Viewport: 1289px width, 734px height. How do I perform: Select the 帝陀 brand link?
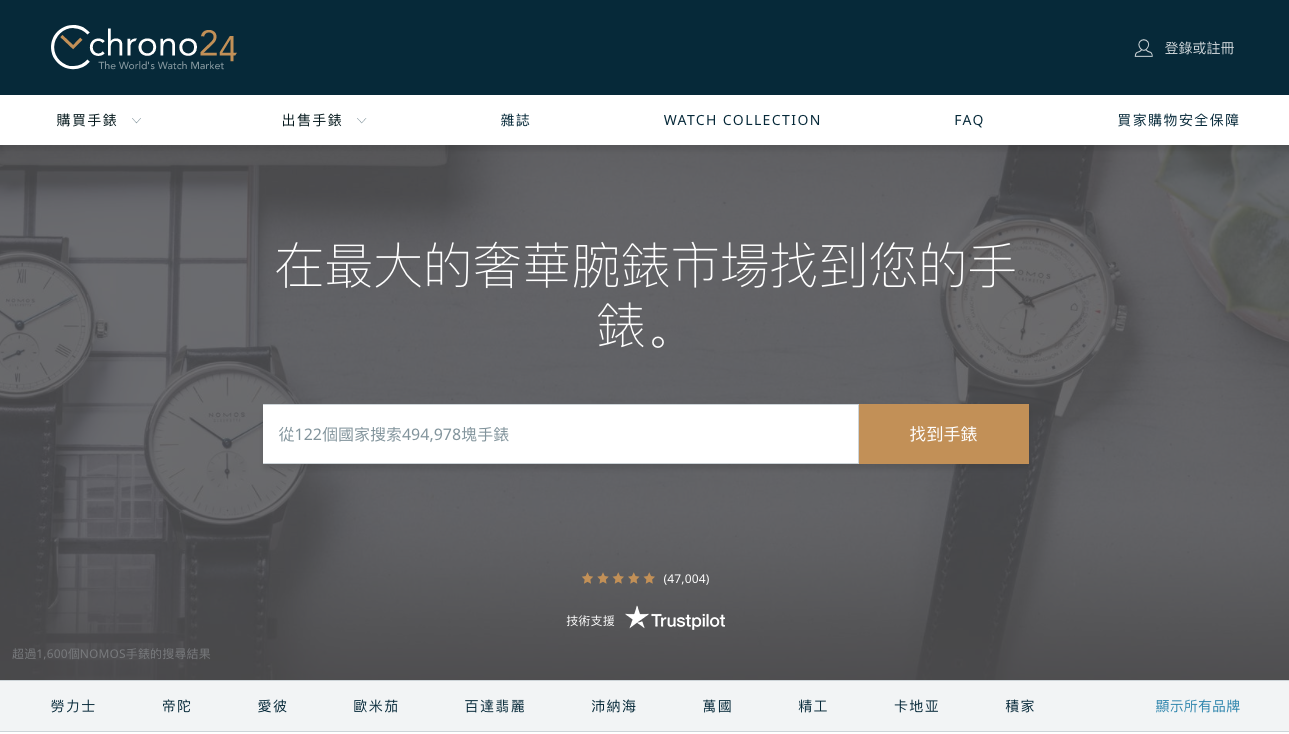176,706
